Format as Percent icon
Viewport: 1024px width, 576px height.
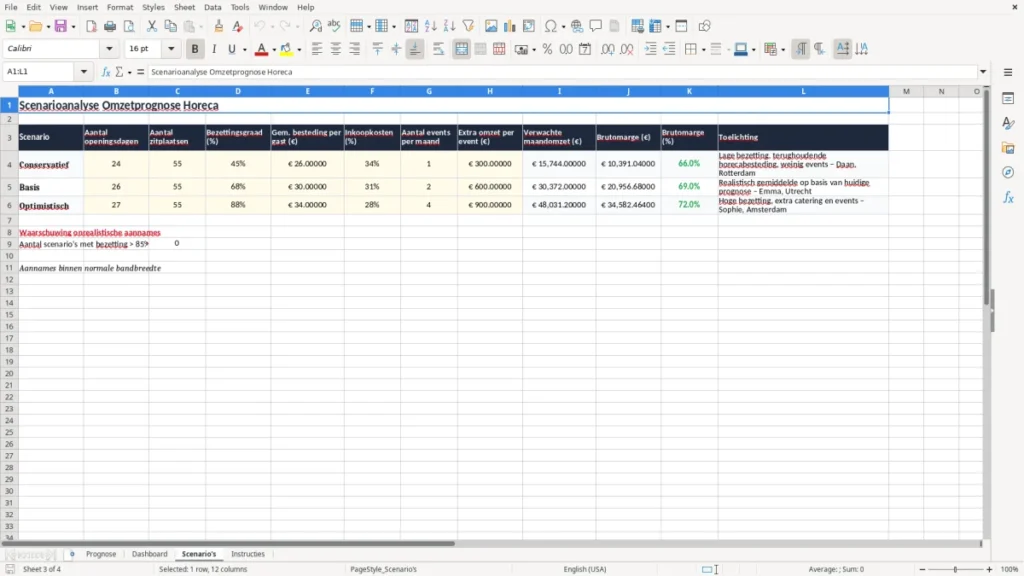pyautogui.click(x=547, y=49)
